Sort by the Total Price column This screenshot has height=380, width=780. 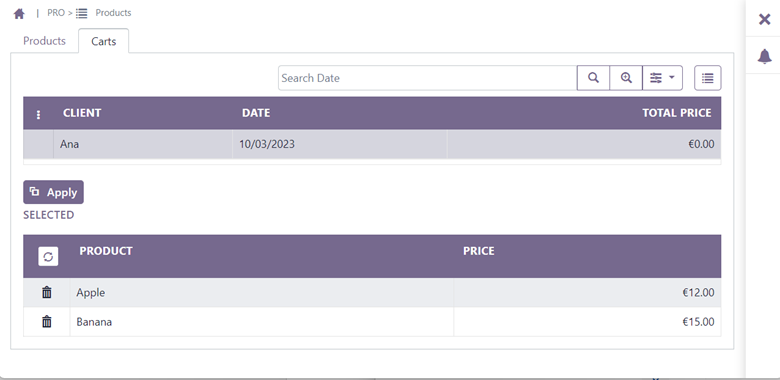677,113
